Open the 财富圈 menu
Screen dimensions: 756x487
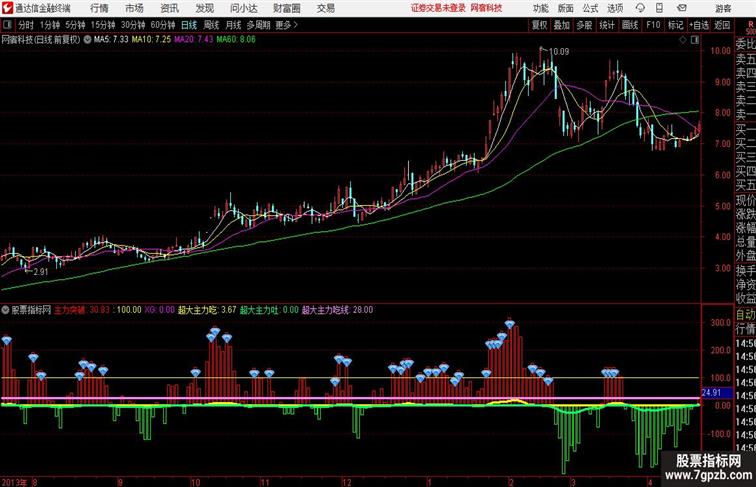[286, 8]
